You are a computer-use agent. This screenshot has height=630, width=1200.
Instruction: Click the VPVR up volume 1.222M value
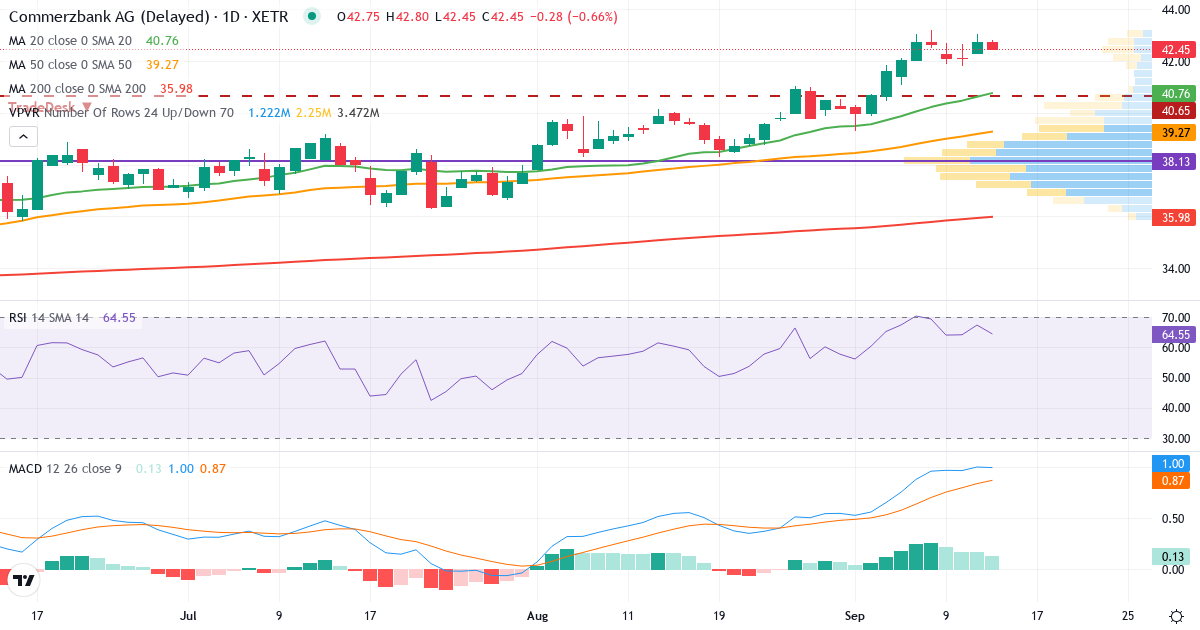pyautogui.click(x=268, y=113)
